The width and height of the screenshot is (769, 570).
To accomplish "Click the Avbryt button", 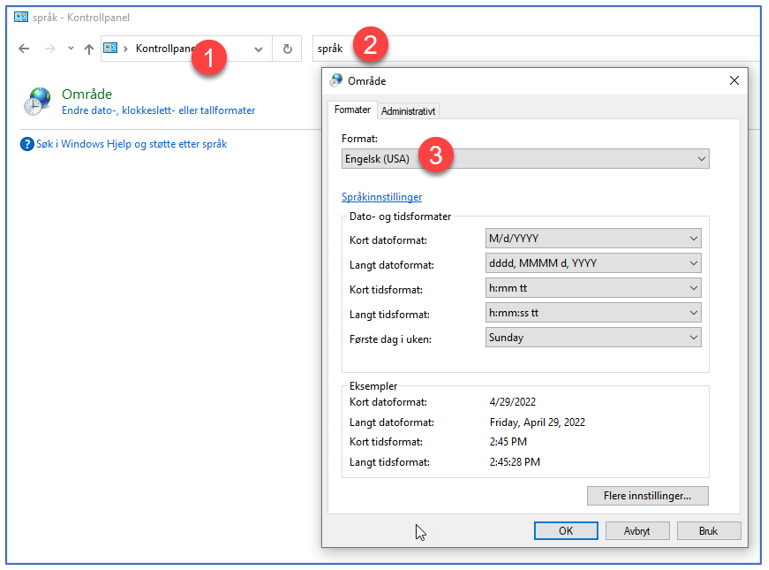I will pyautogui.click(x=637, y=531).
